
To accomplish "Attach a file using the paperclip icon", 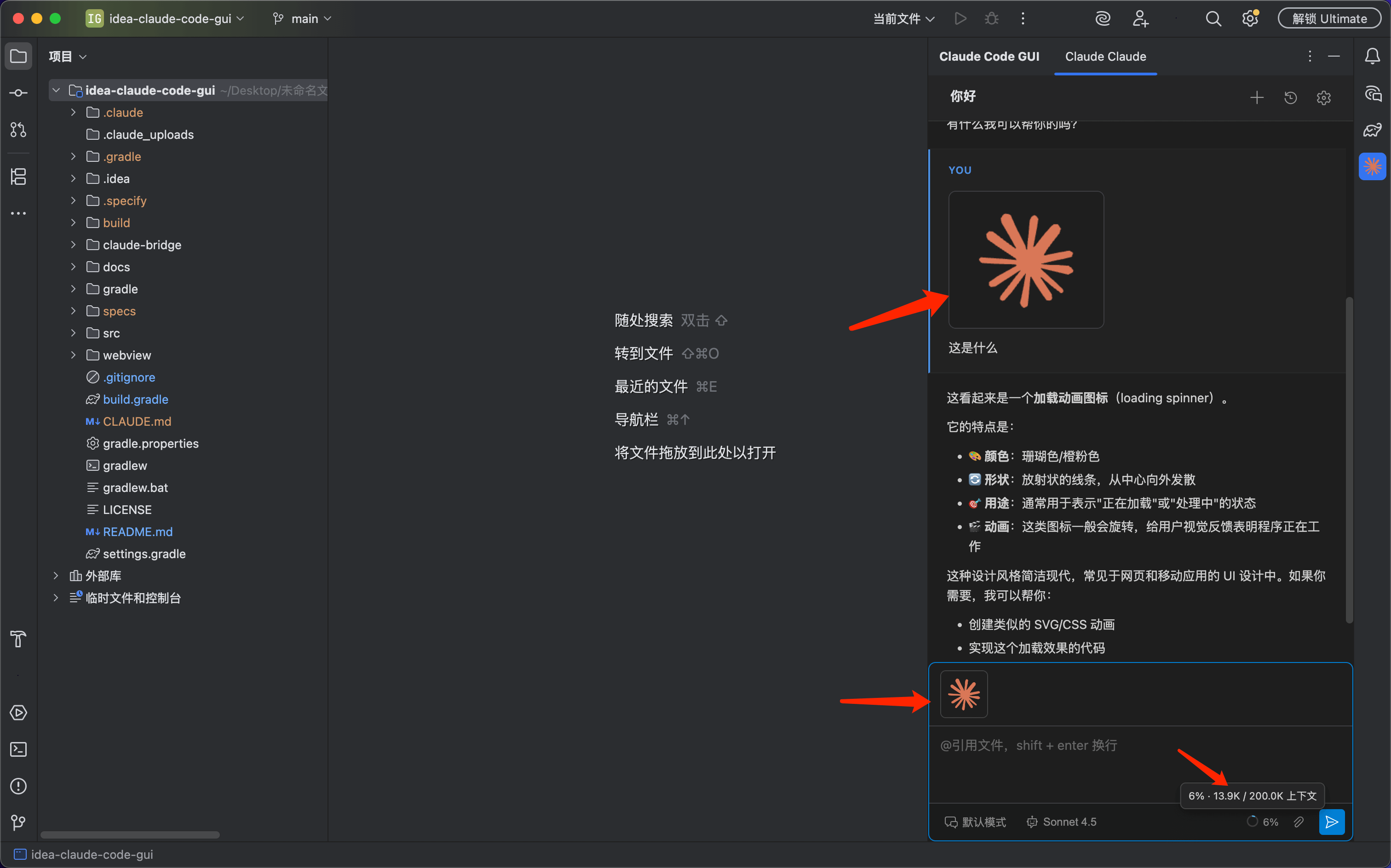I will (x=1299, y=822).
